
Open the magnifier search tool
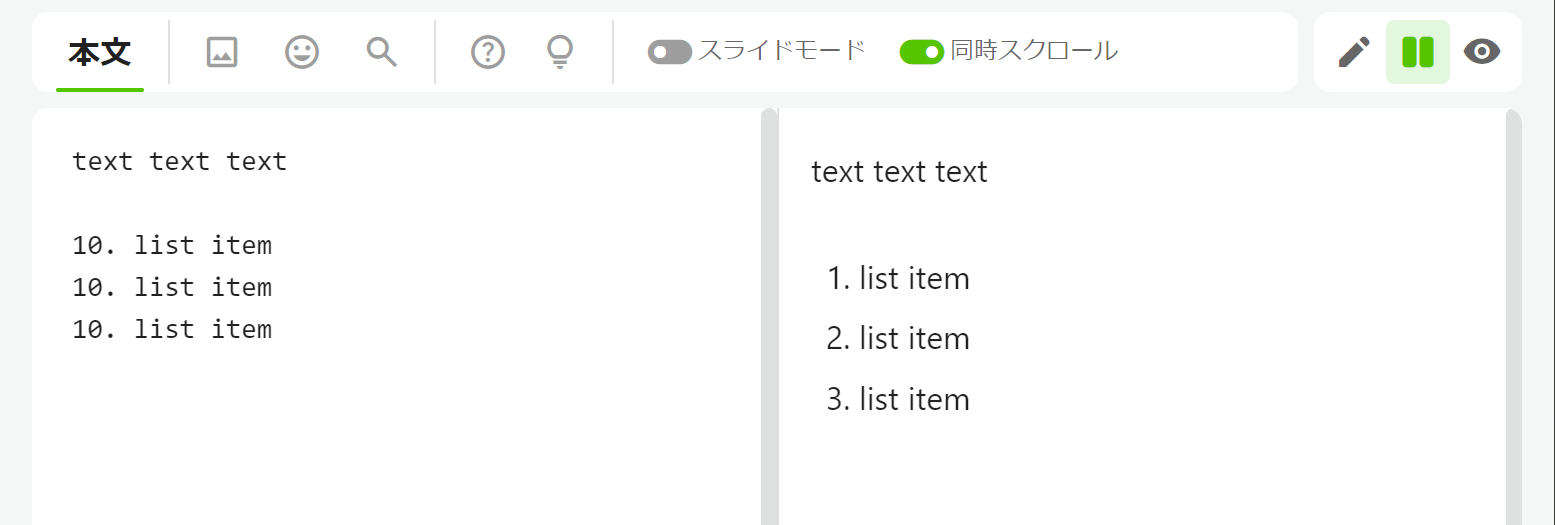tap(382, 52)
